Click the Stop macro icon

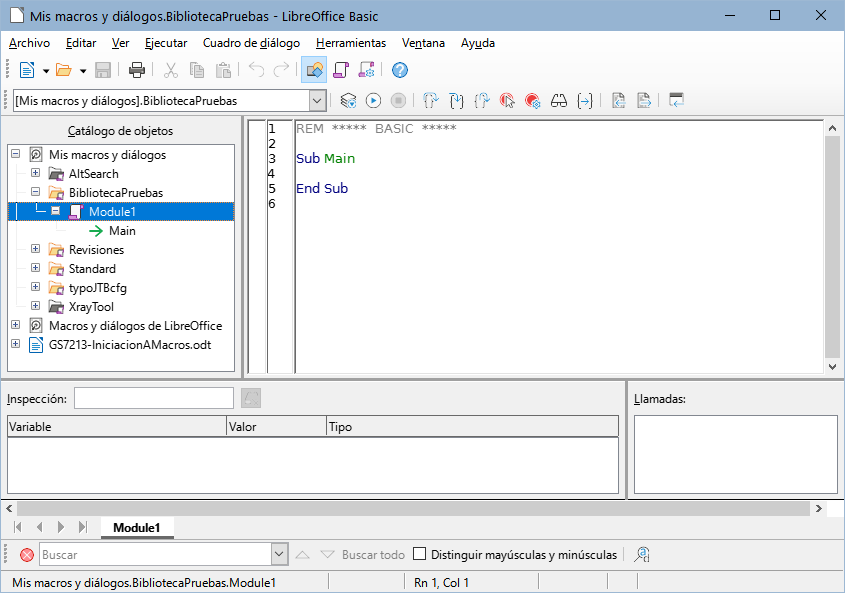(398, 101)
